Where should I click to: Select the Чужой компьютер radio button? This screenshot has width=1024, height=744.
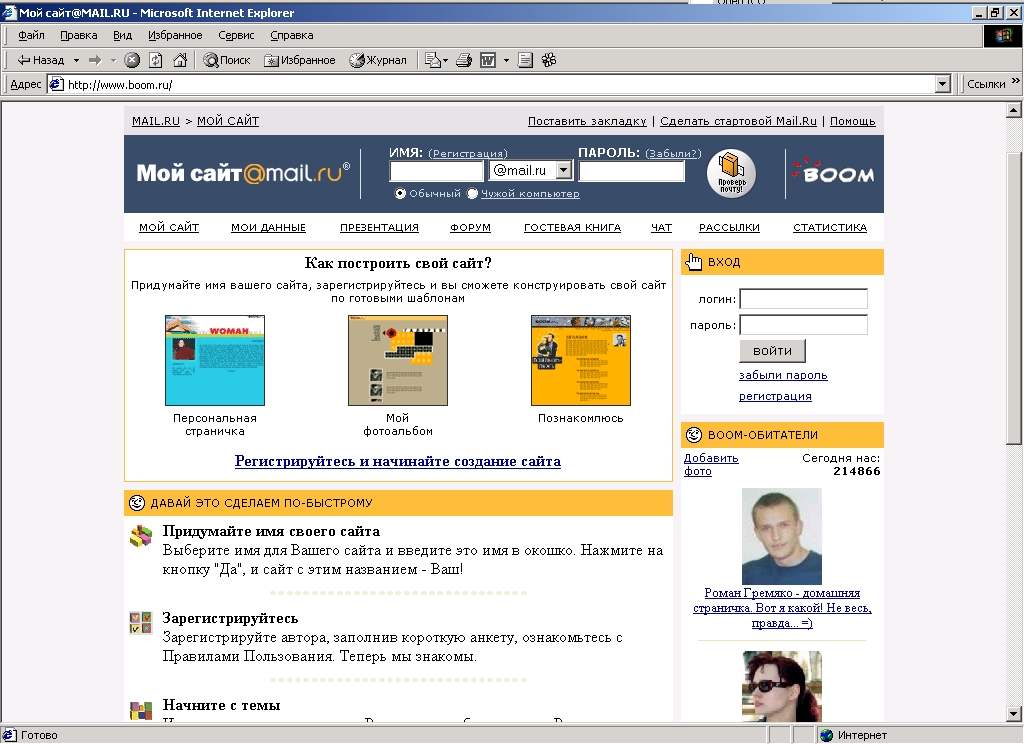click(473, 193)
